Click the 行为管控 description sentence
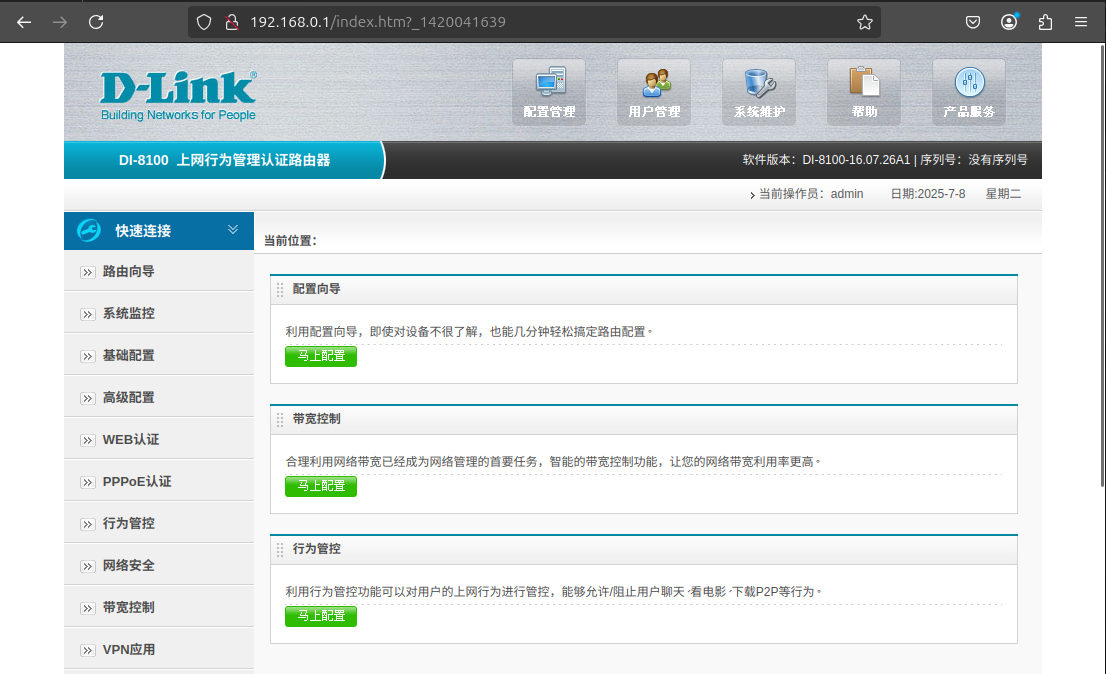The width and height of the screenshot is (1106, 674). click(552, 592)
